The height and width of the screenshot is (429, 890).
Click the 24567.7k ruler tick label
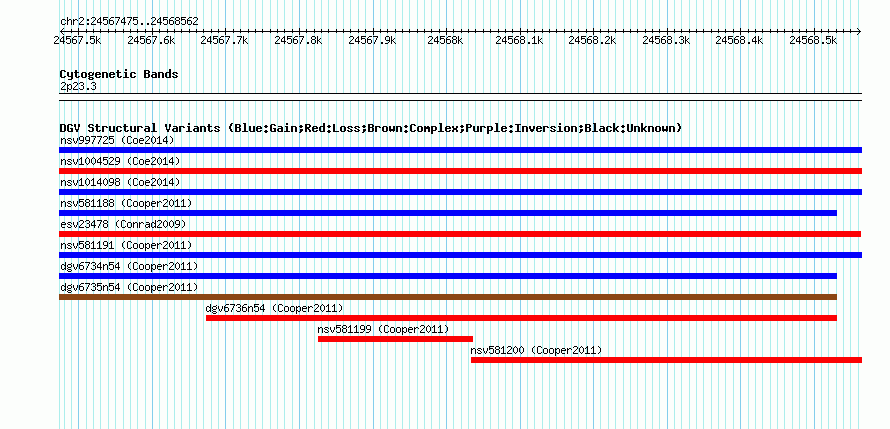point(225,40)
